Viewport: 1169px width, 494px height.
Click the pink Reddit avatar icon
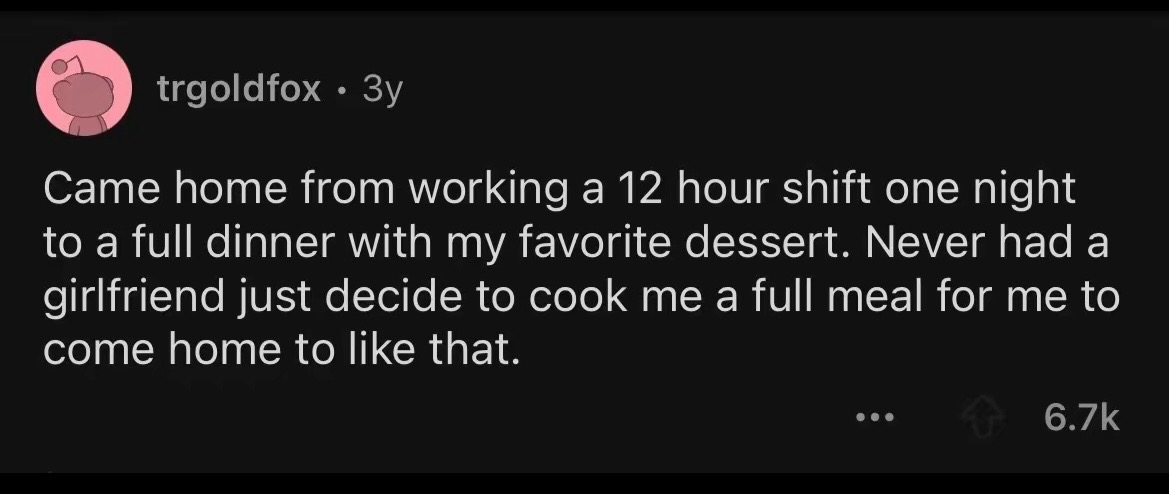tap(86, 89)
